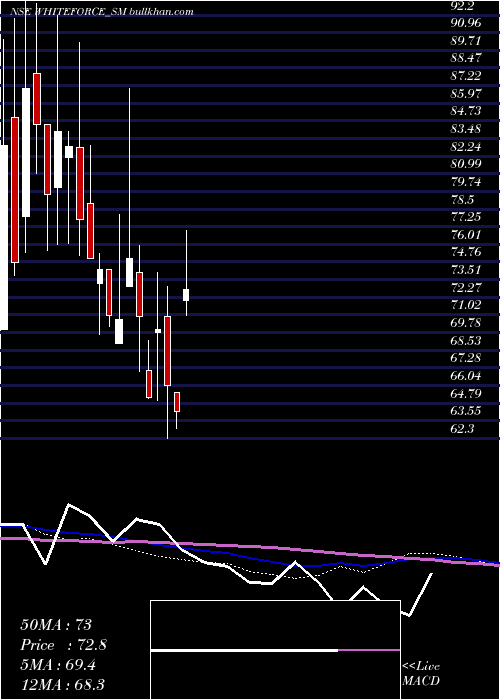Click the 82.24 price axis label
The image size is (500, 700).
pos(466,146)
